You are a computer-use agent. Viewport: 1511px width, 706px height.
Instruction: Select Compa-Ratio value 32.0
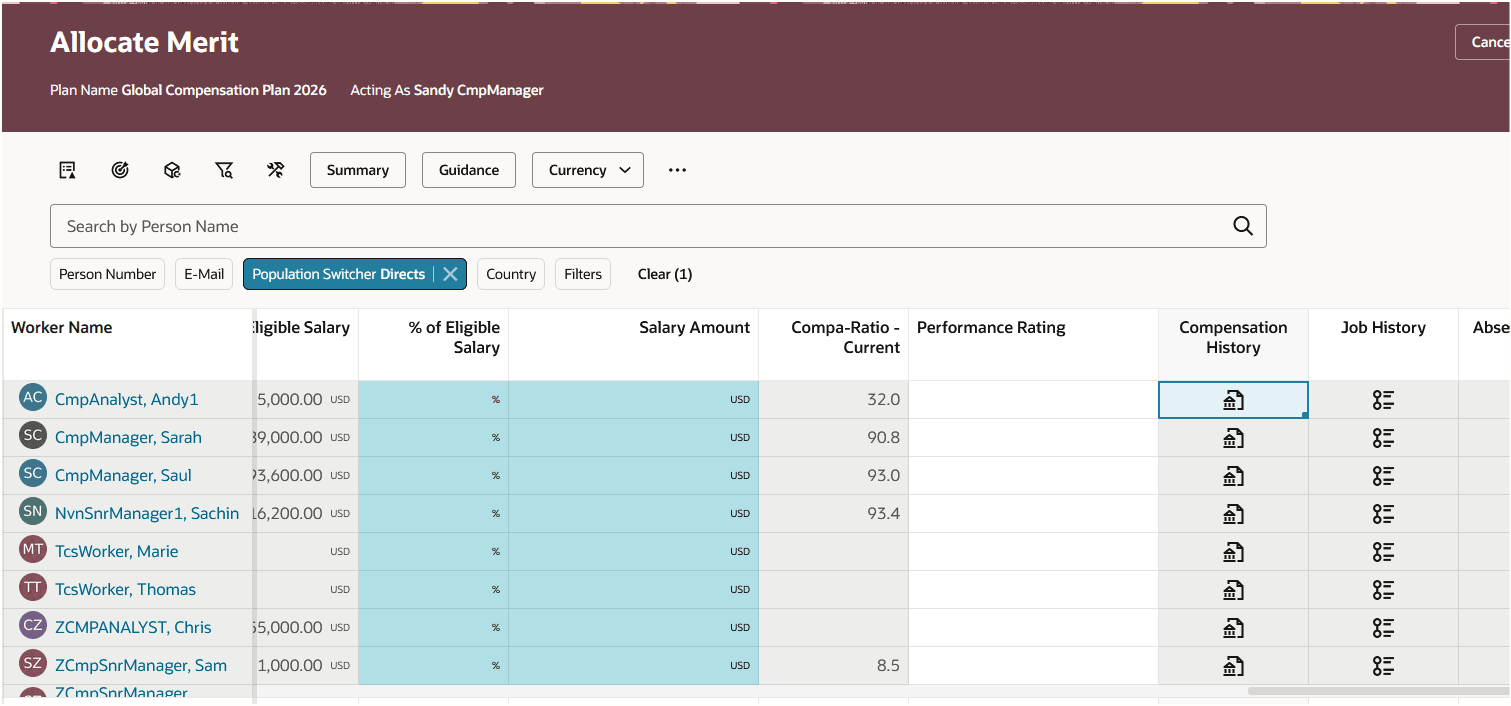click(883, 400)
